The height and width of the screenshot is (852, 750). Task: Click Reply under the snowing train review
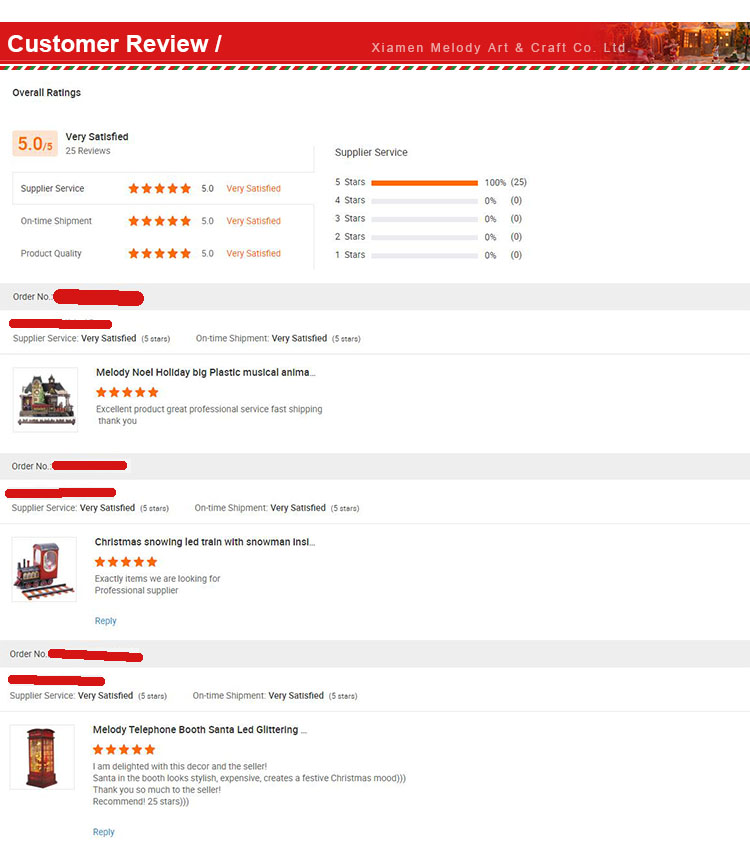[105, 621]
